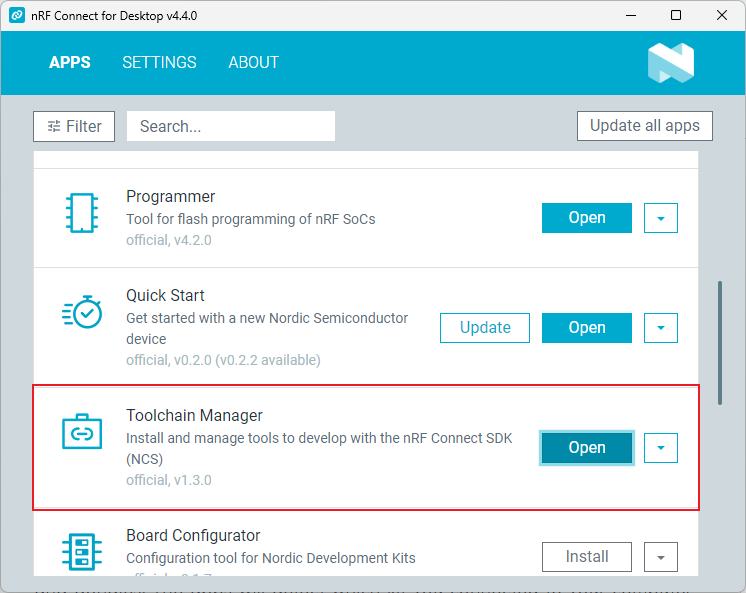Click the app list vertical scrollbar
Image resolution: width=746 pixels, height=593 pixels.
pyautogui.click(x=720, y=343)
